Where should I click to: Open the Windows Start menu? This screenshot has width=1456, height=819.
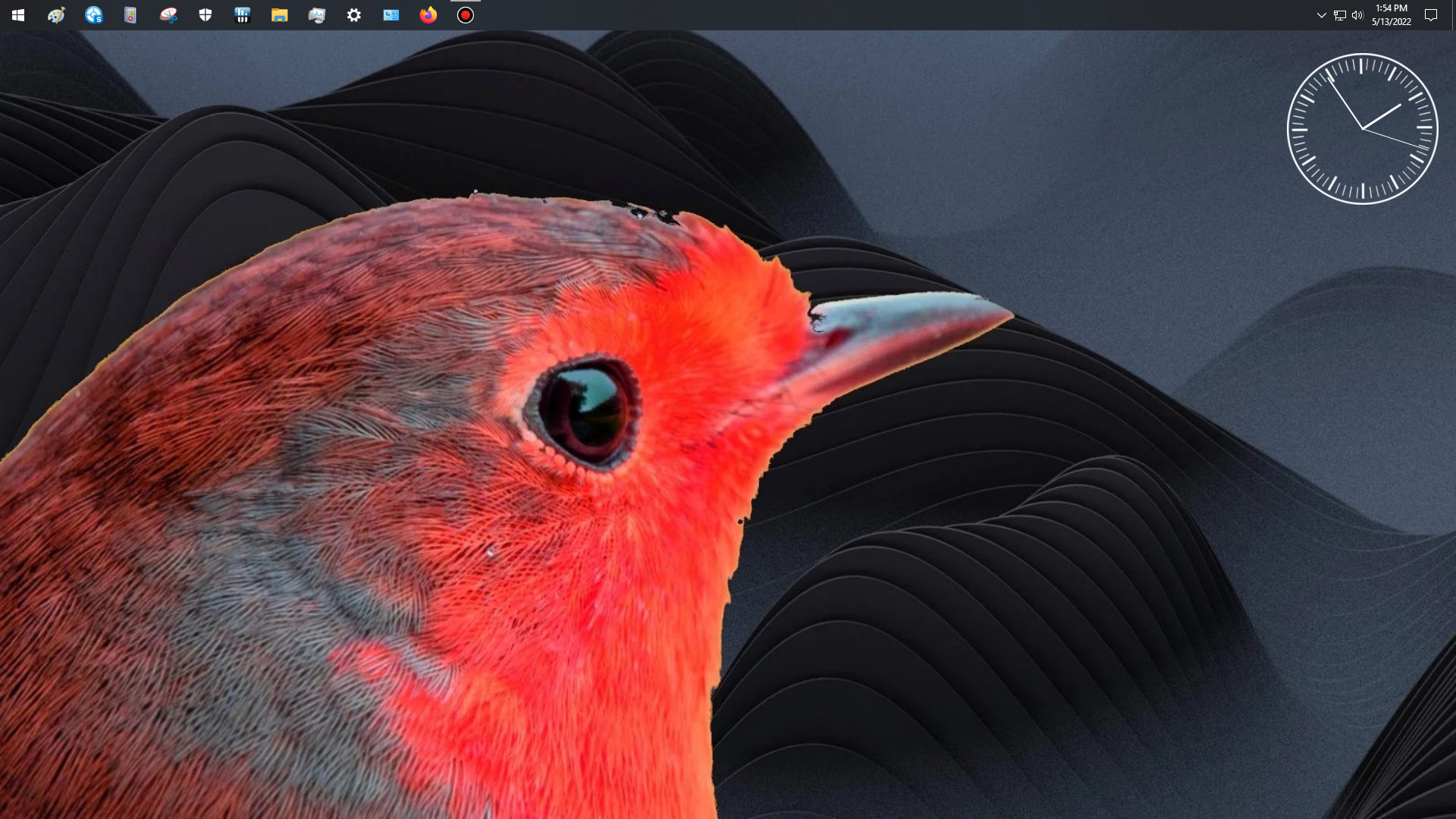pyautogui.click(x=18, y=15)
